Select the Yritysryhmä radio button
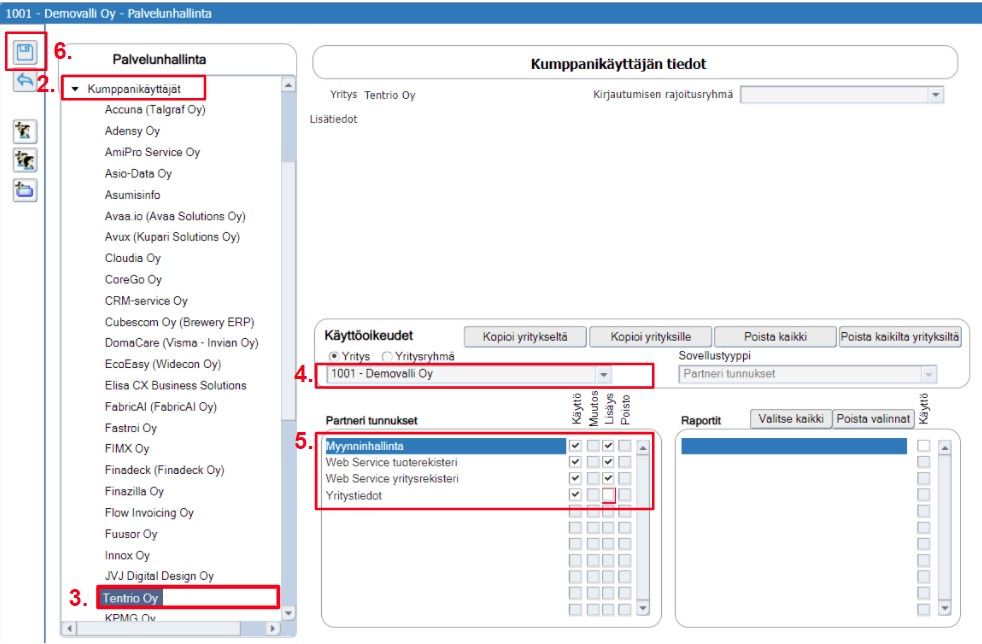This screenshot has height=644, width=982. (x=387, y=356)
